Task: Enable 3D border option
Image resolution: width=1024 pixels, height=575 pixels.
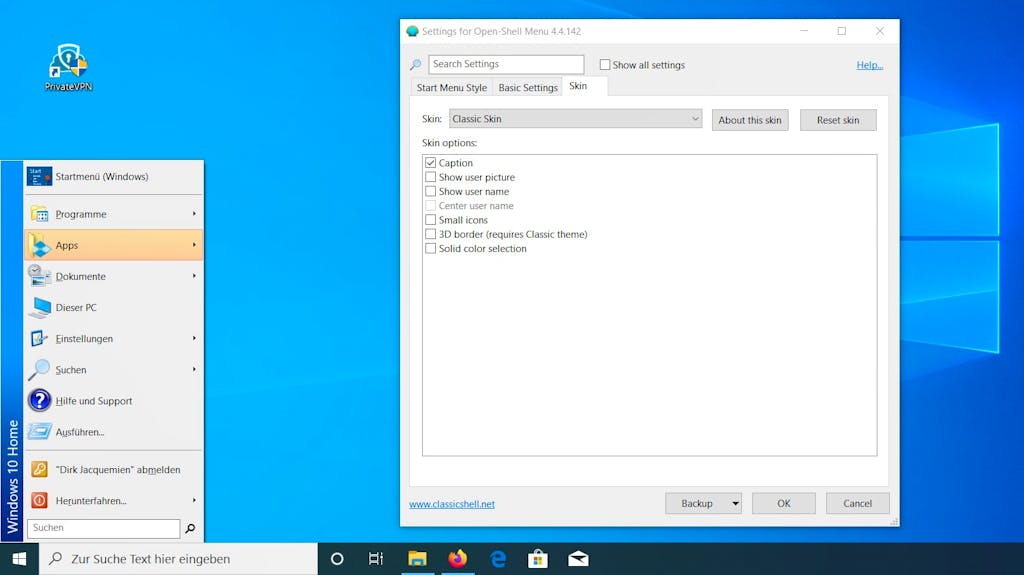Action: (x=430, y=234)
